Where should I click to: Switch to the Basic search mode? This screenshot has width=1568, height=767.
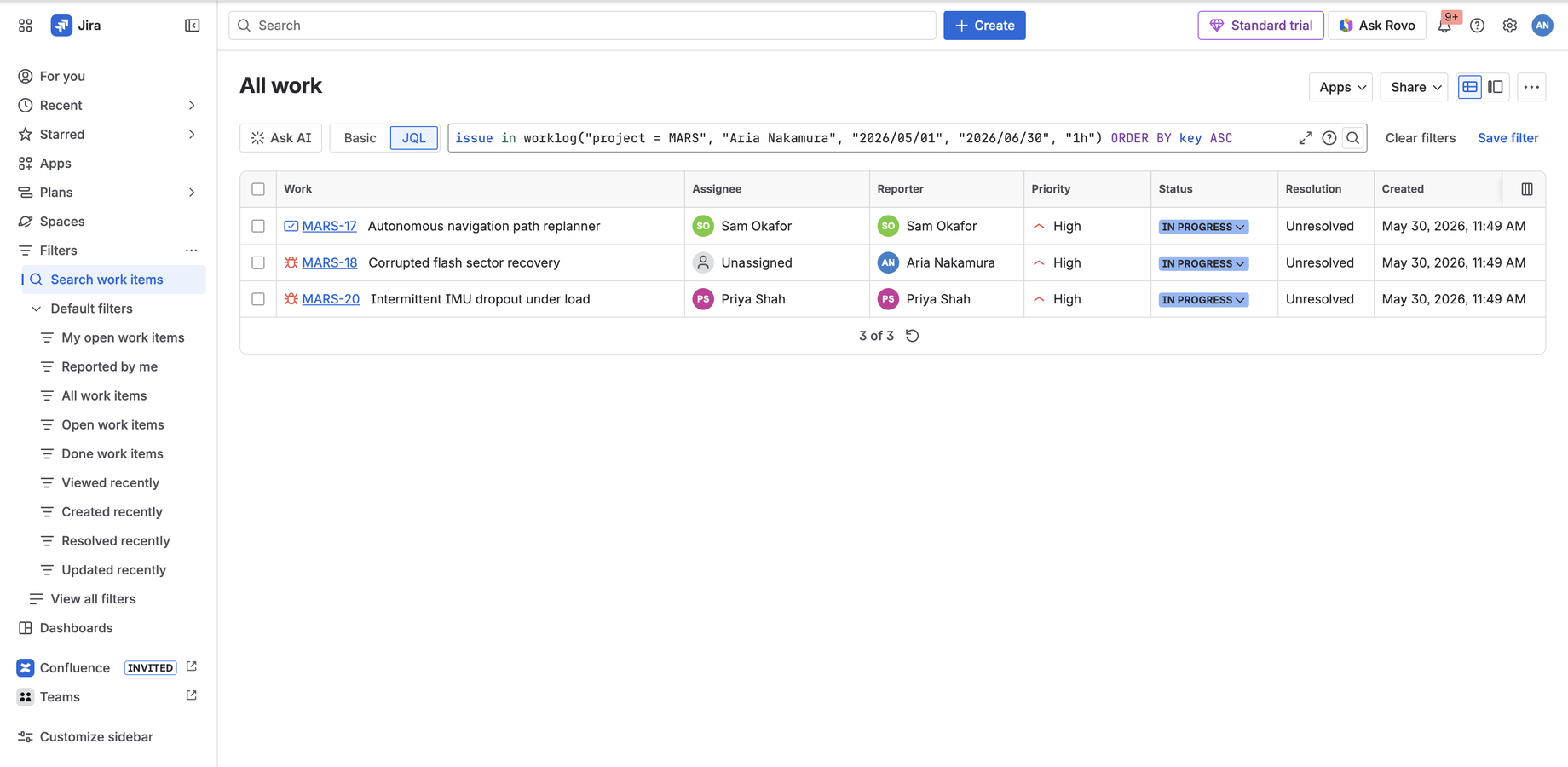[x=360, y=138]
